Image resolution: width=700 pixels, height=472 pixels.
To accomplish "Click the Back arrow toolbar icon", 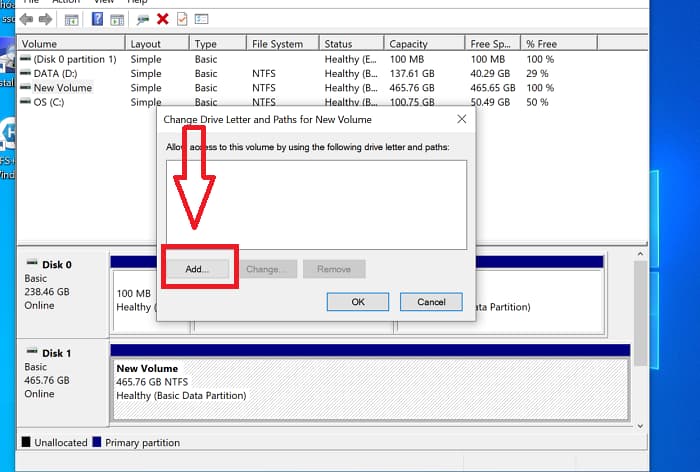I will pyautogui.click(x=25, y=19).
